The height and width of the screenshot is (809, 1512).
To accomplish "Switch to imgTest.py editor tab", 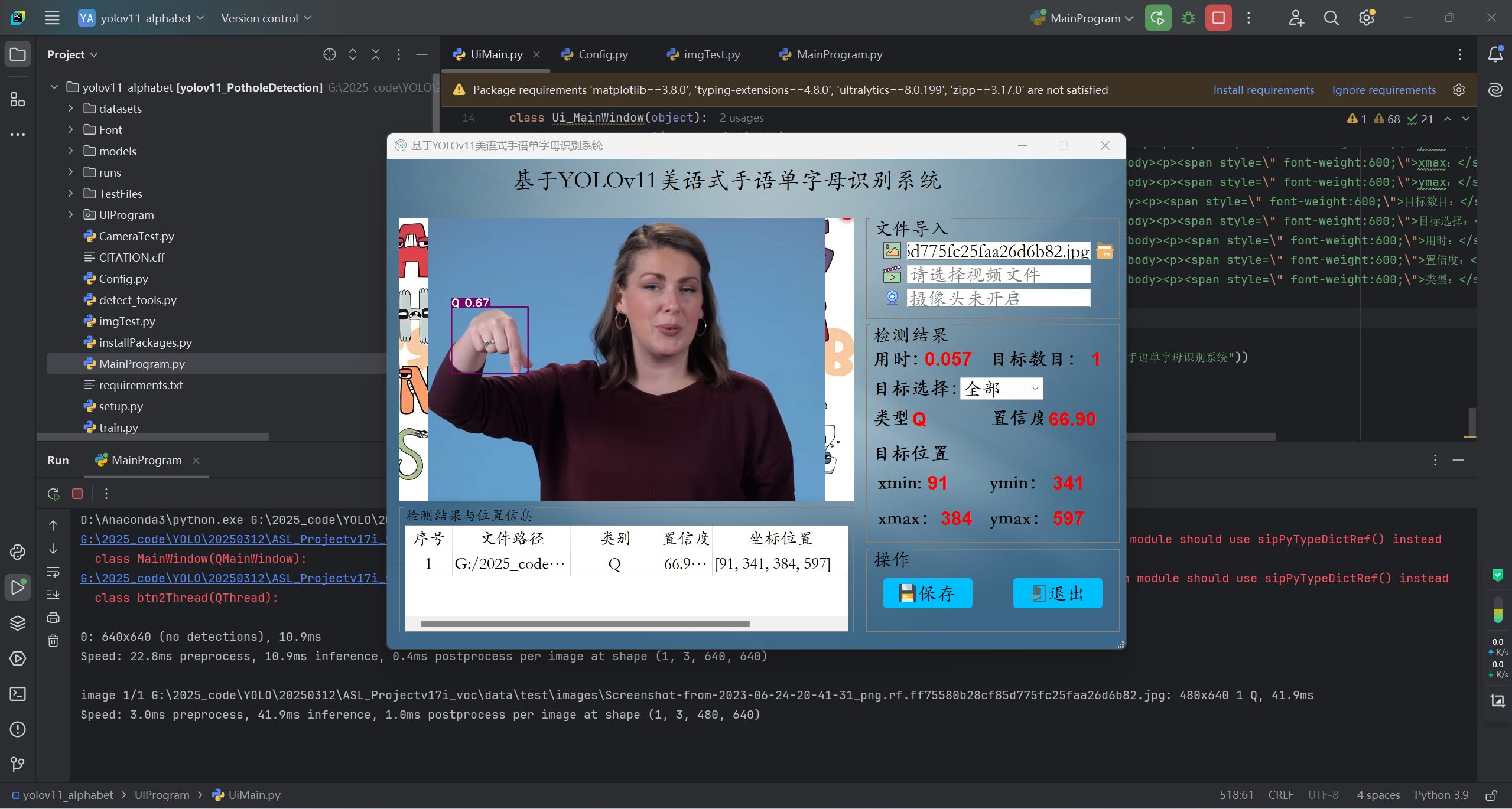I will pyautogui.click(x=704, y=54).
